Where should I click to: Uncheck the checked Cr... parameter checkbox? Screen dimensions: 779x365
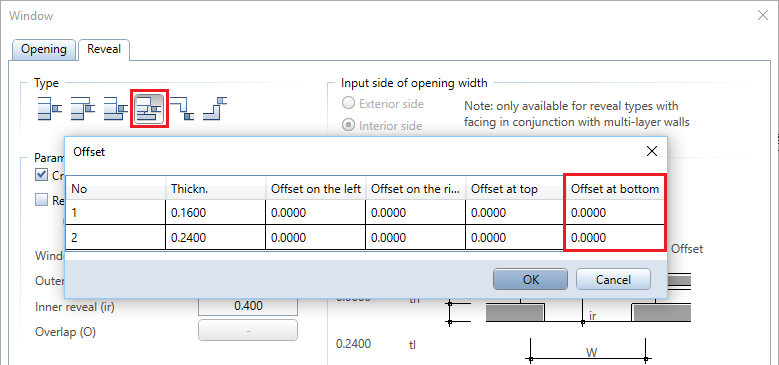click(x=42, y=175)
